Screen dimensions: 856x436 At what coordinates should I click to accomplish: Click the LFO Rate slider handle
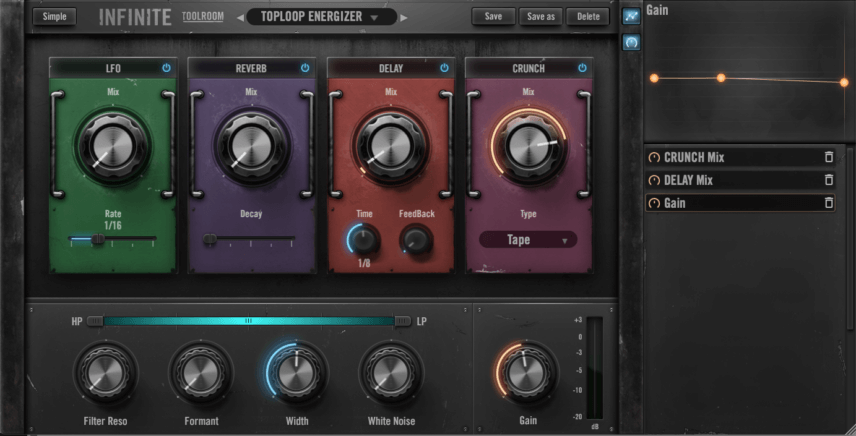click(98, 238)
